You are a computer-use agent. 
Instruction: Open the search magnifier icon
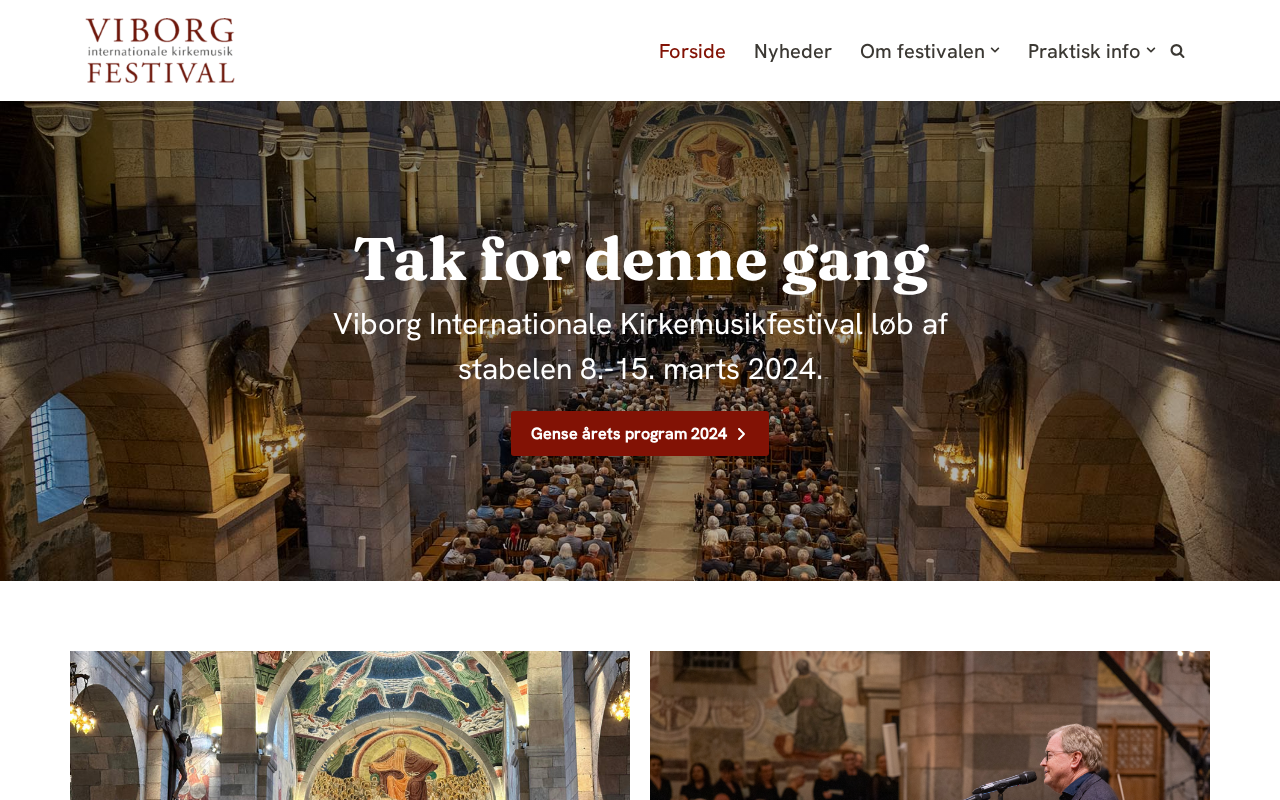click(1177, 51)
